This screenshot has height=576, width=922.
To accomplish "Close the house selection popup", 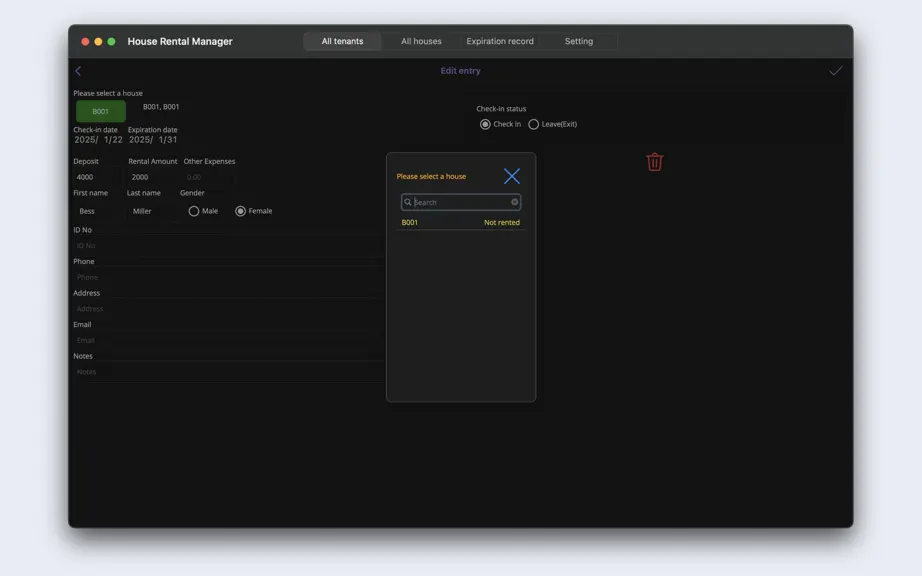I will [x=512, y=176].
